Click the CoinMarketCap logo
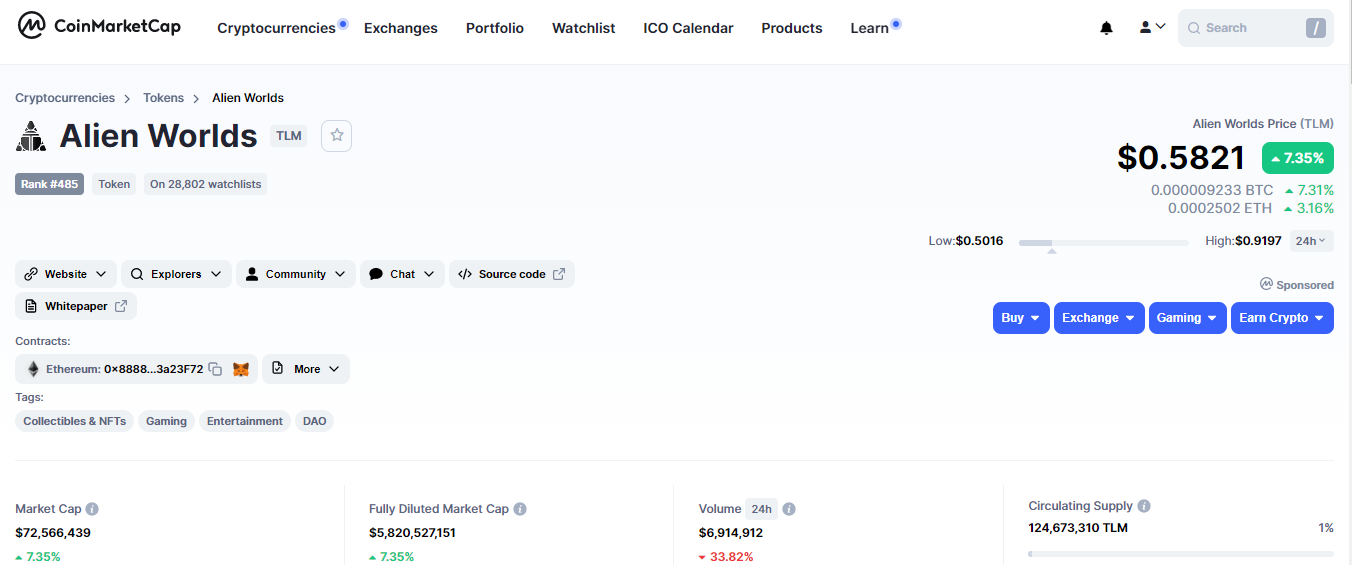Viewport: 1352px width, 565px height. click(x=99, y=26)
